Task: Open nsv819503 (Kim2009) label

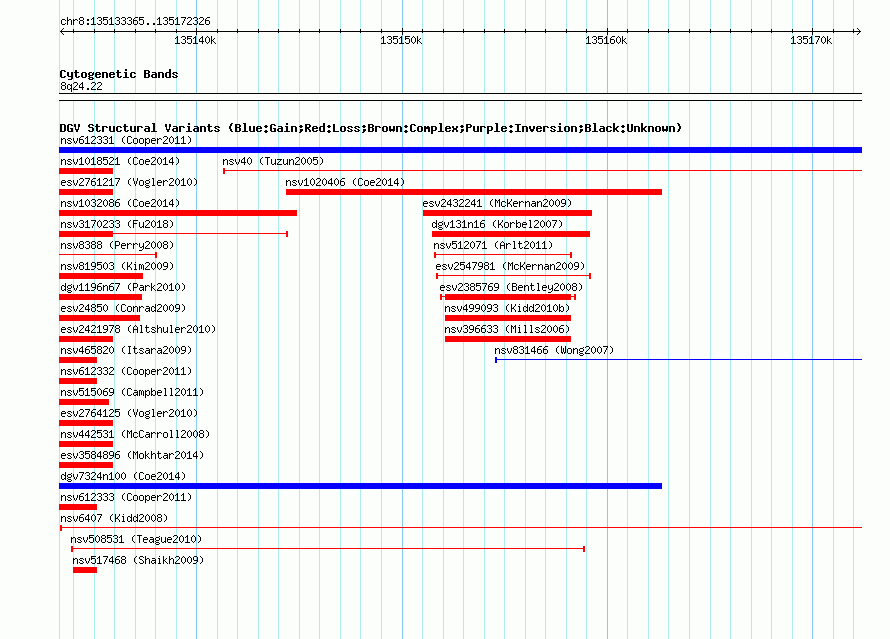Action: 117,266
